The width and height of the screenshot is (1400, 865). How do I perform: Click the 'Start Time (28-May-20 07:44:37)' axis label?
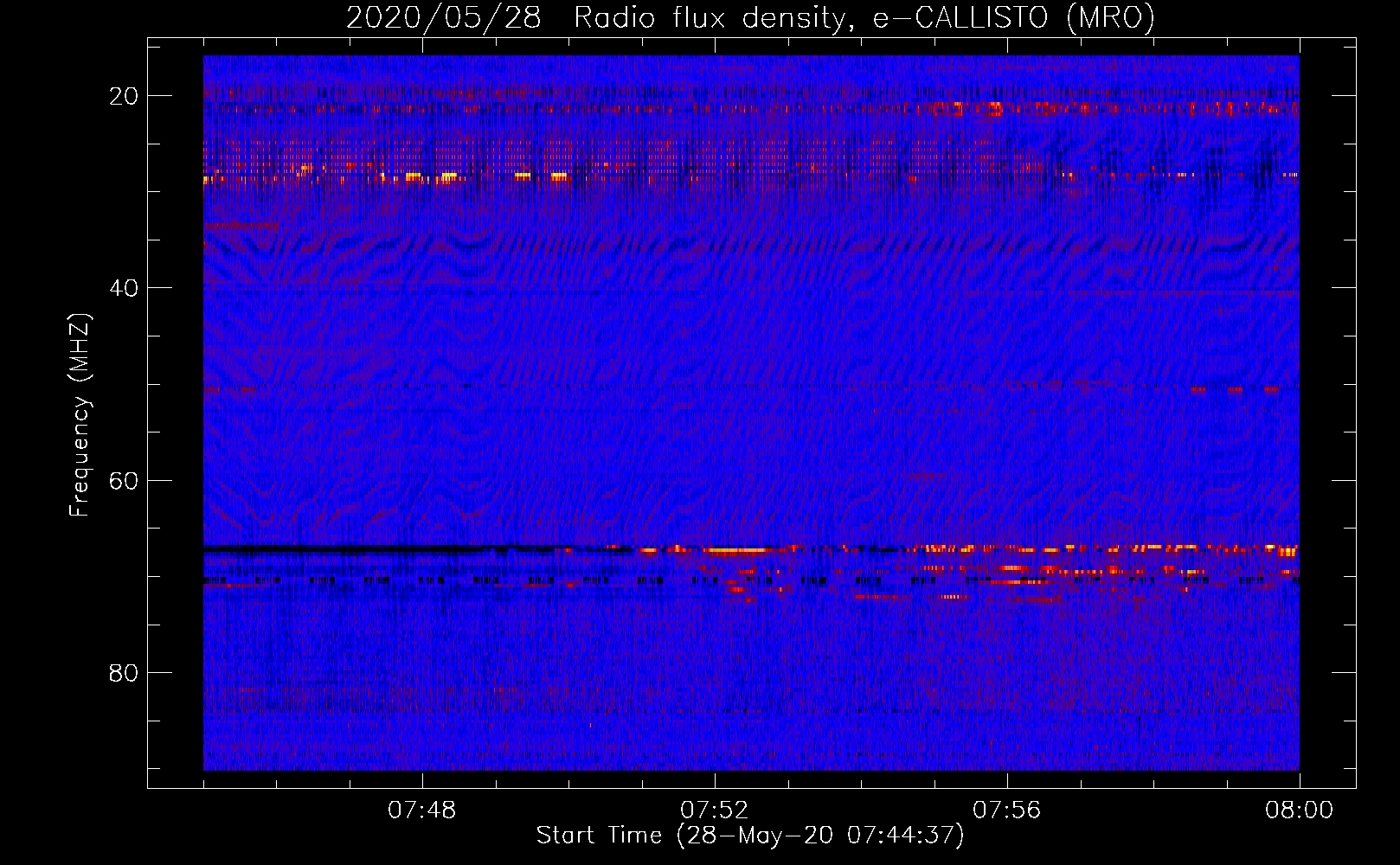[750, 836]
